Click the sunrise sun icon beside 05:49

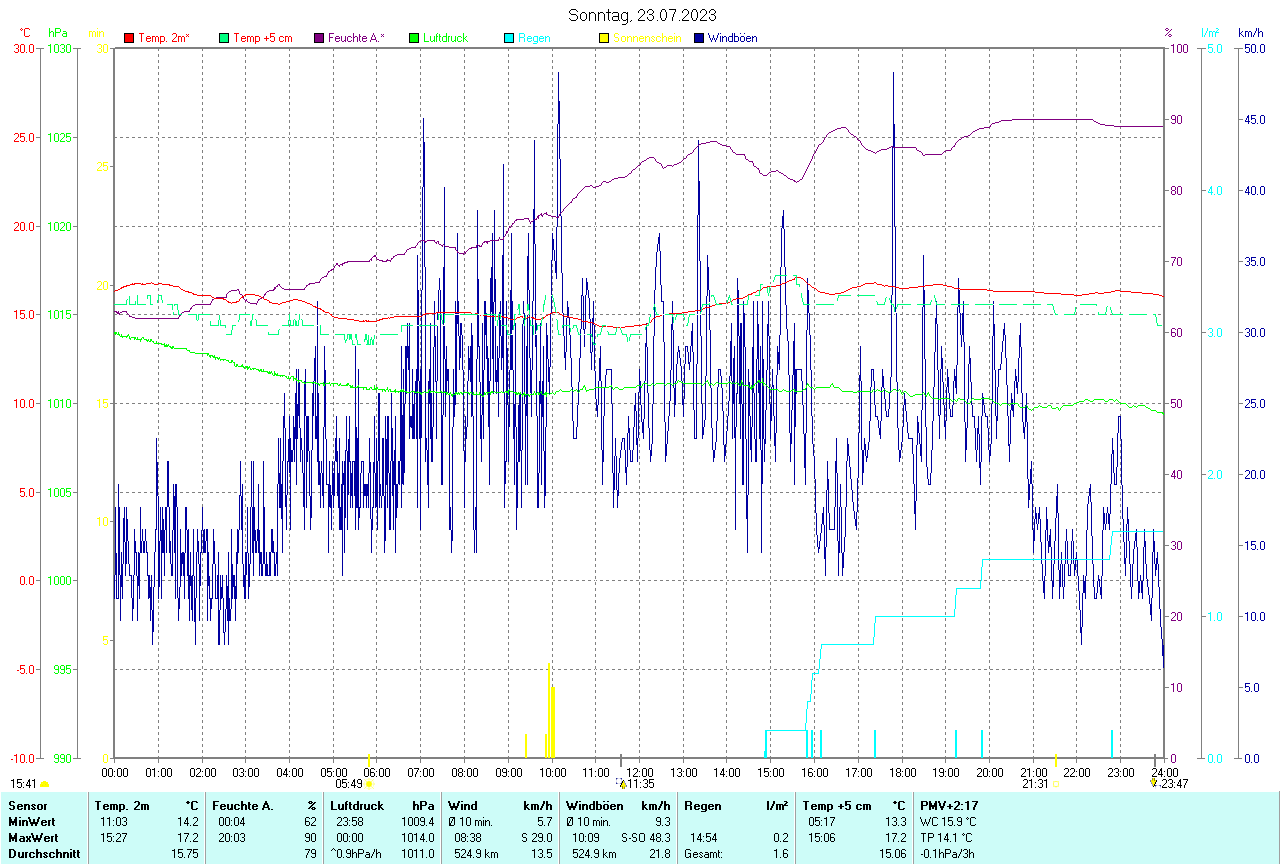(x=369, y=784)
